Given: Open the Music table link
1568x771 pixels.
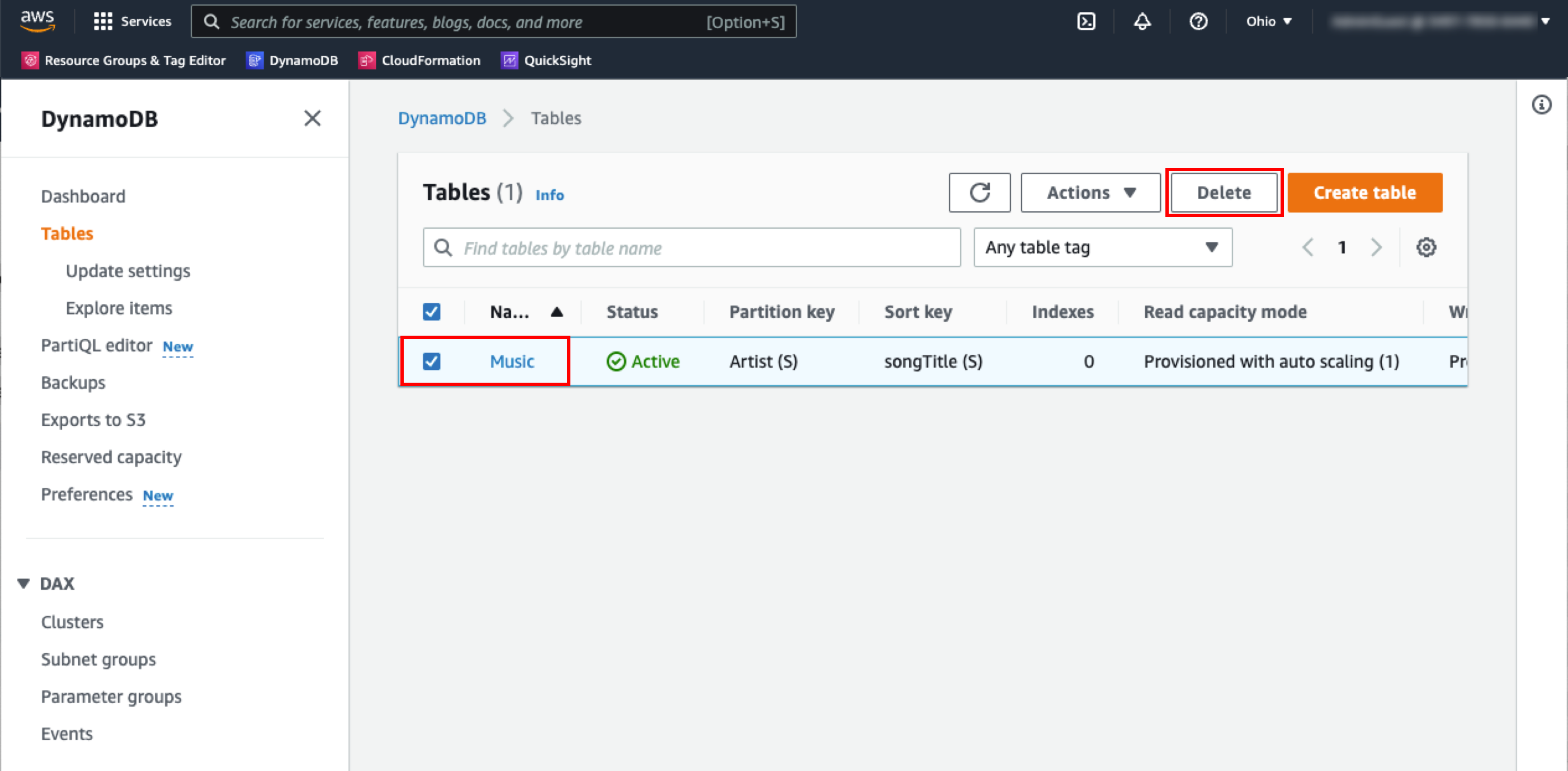Looking at the screenshot, I should pyautogui.click(x=512, y=361).
